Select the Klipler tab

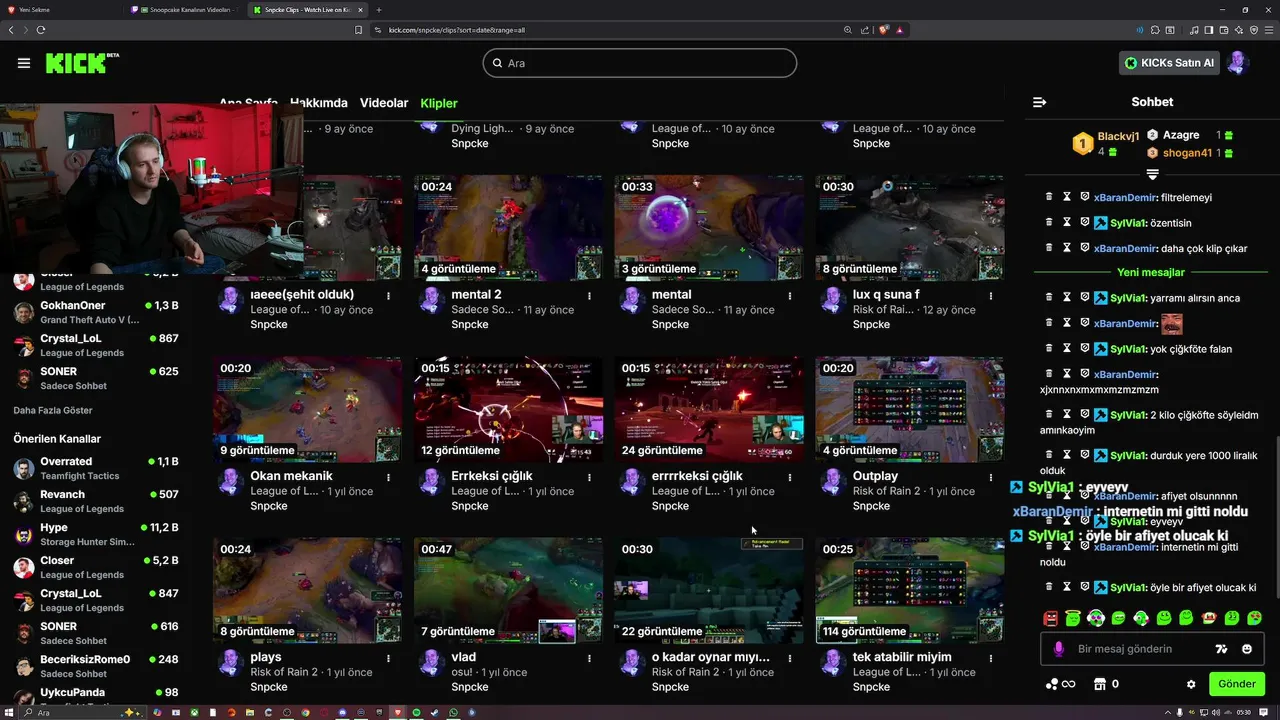pyautogui.click(x=439, y=103)
